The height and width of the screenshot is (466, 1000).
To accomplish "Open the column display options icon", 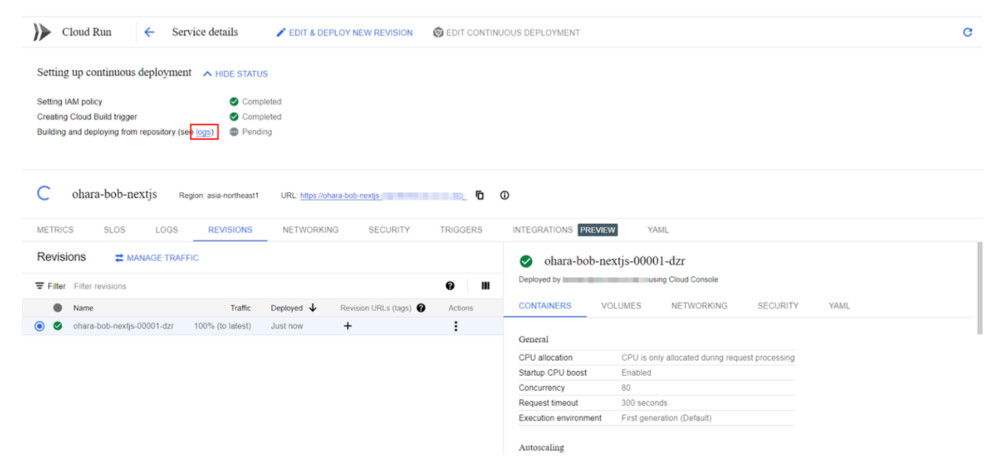I will tap(485, 286).
